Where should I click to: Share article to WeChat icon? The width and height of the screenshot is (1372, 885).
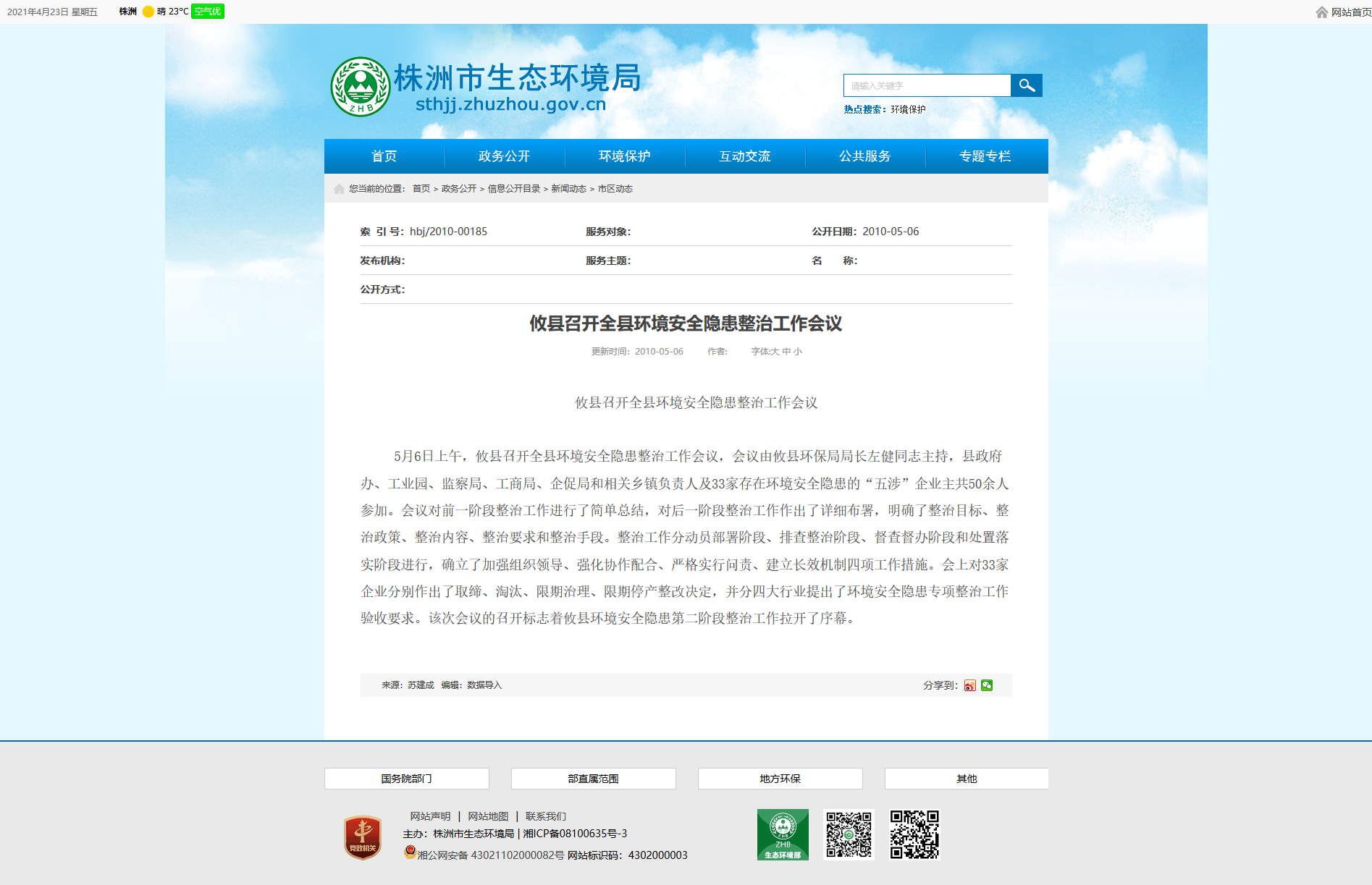coord(987,685)
